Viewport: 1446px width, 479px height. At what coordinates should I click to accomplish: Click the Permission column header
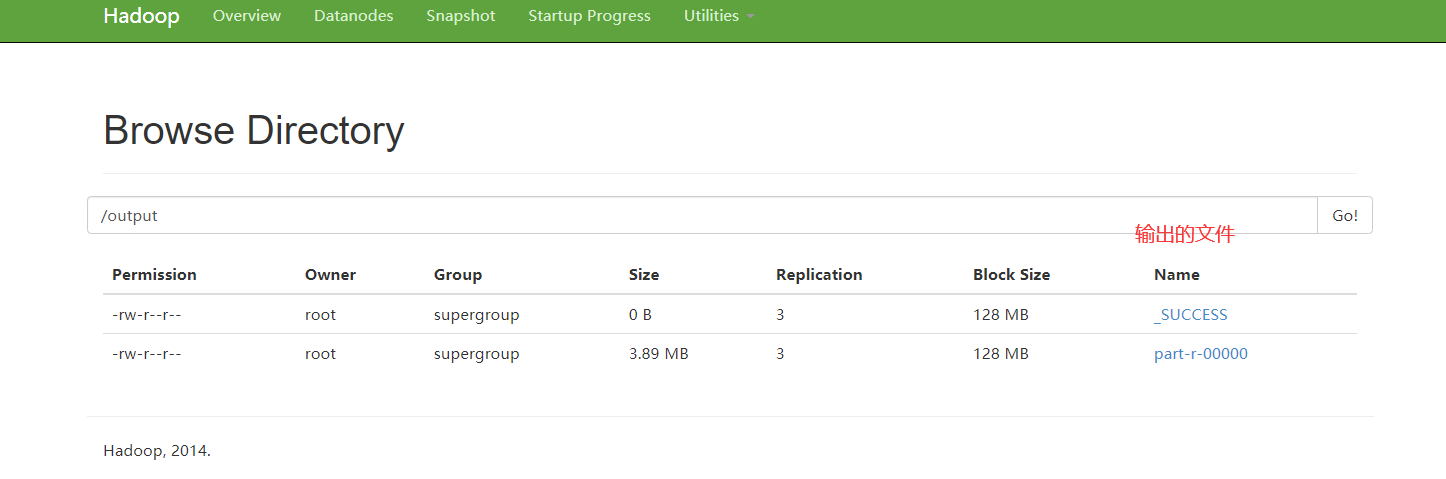coord(154,274)
